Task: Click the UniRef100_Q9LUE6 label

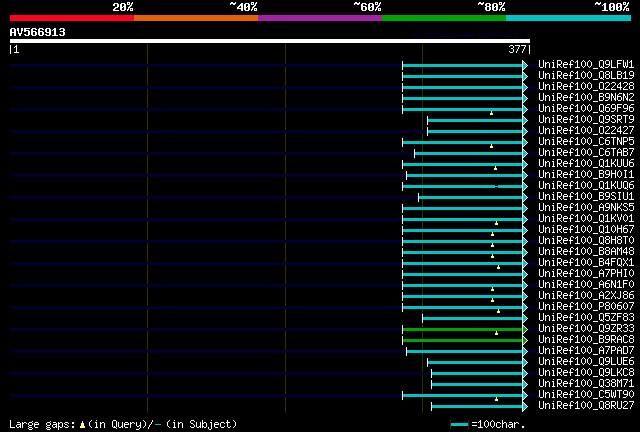Action: point(586,362)
